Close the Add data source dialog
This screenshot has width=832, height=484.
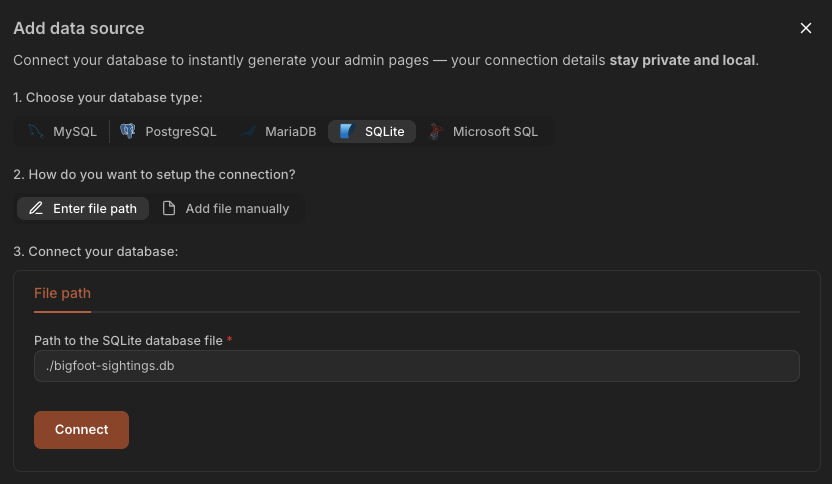pos(805,28)
